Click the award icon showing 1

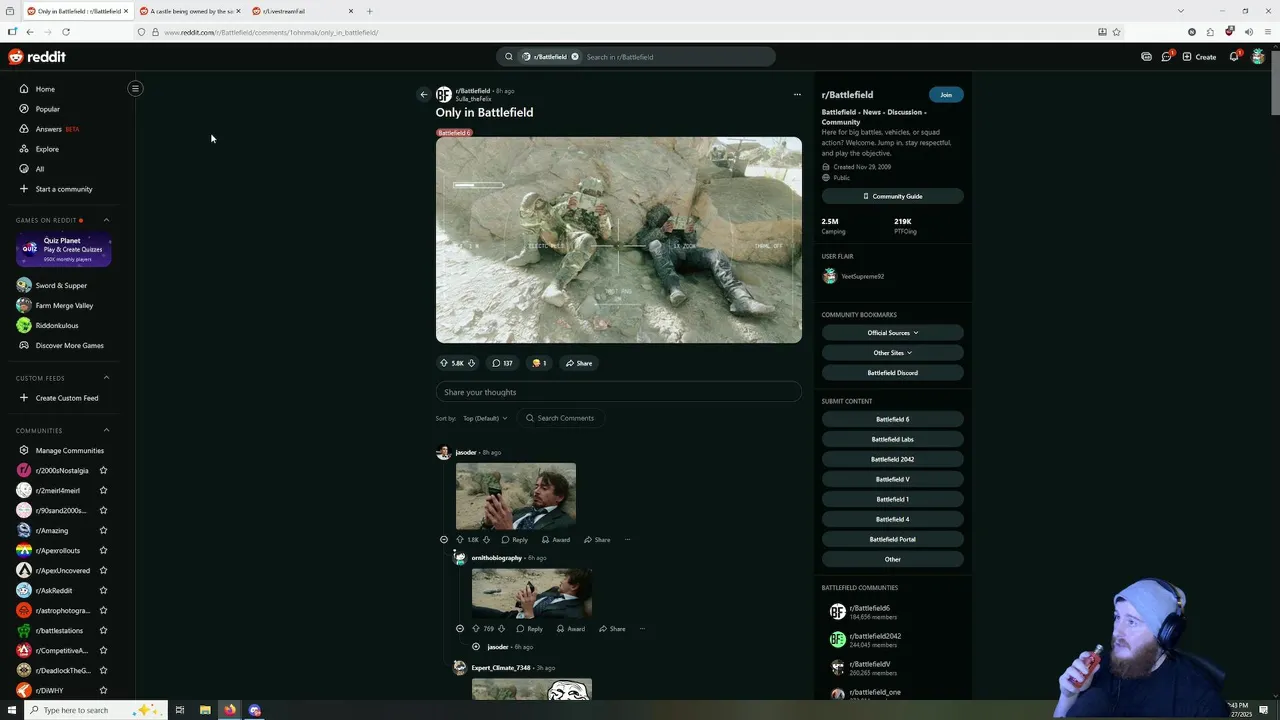[x=539, y=363]
